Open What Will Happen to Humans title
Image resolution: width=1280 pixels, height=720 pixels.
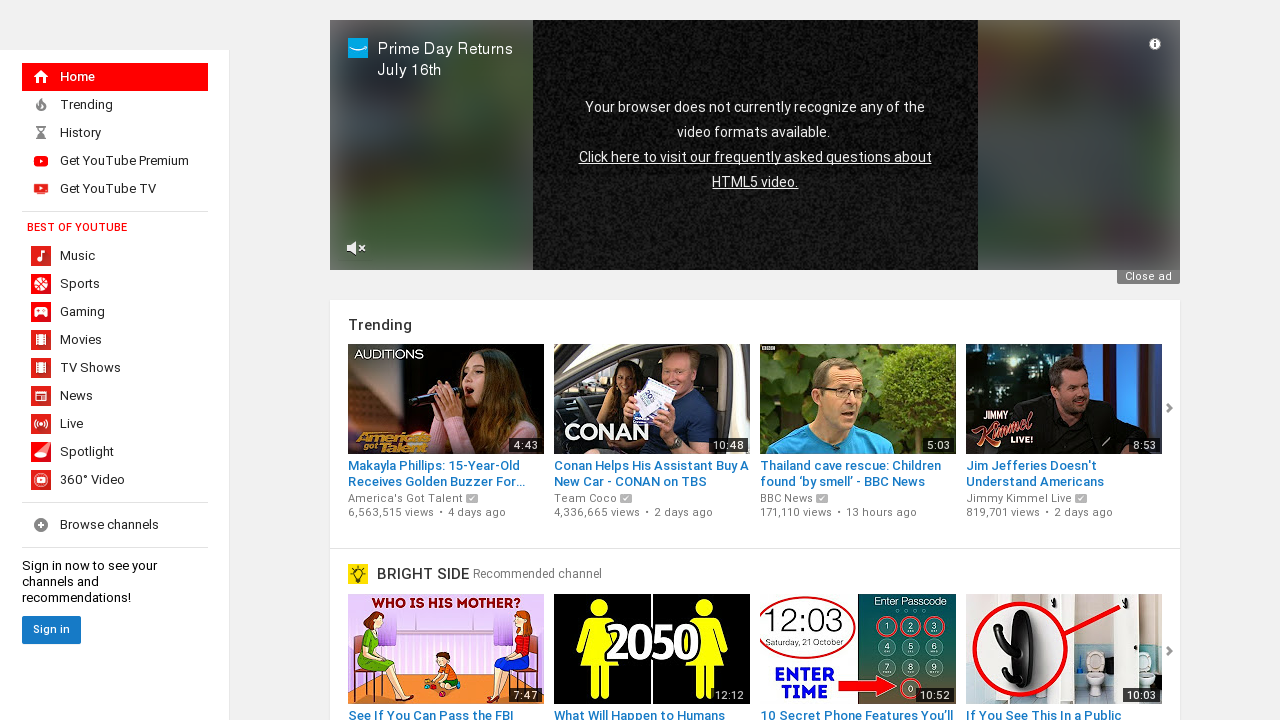click(x=639, y=714)
